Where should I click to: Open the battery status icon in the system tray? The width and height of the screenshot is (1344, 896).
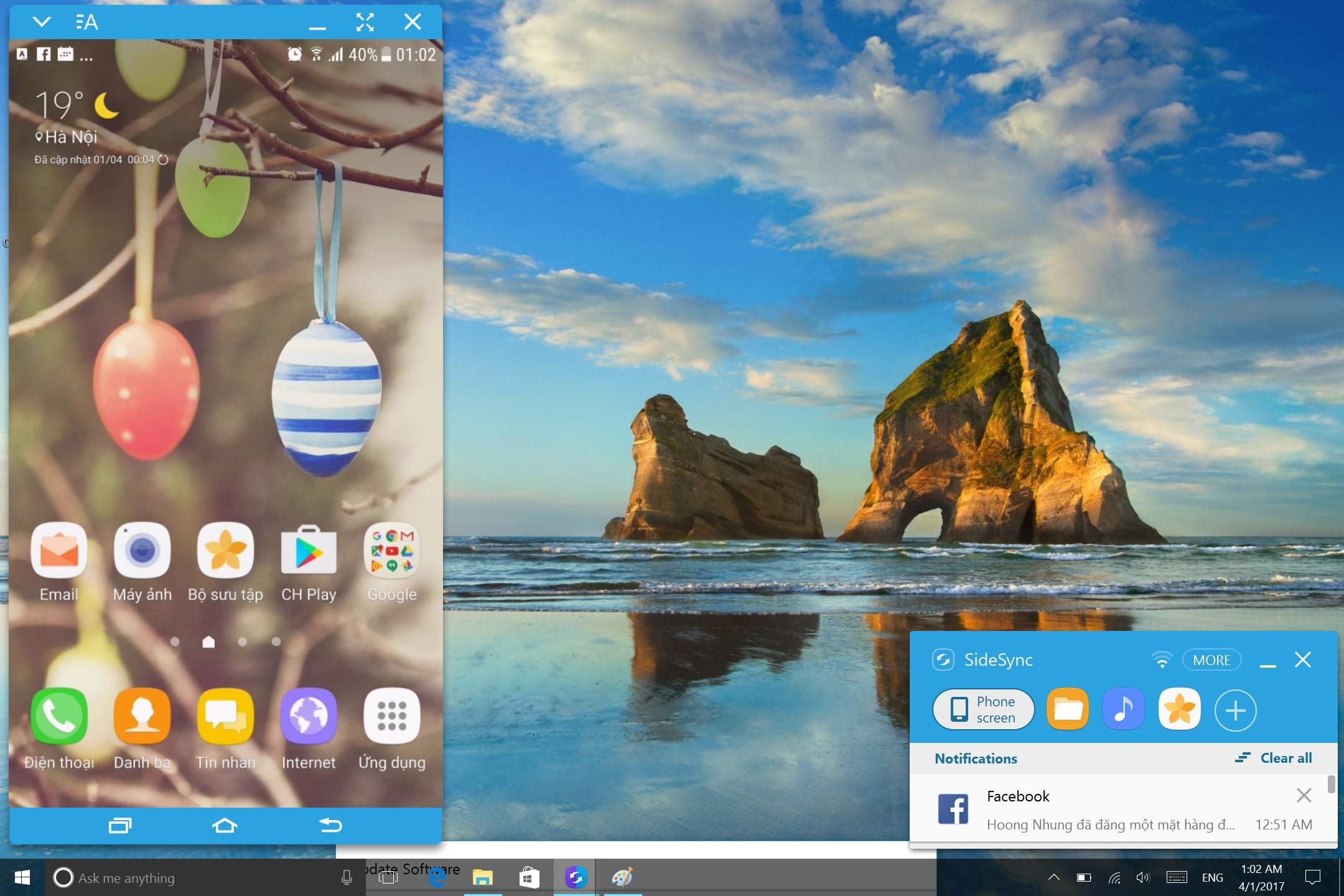1084,877
